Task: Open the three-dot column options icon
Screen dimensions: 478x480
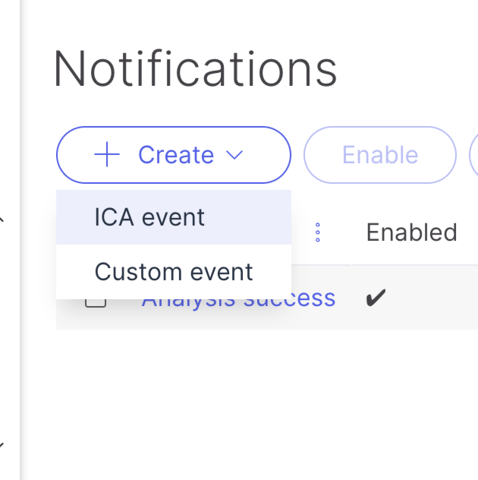Action: pos(318,232)
